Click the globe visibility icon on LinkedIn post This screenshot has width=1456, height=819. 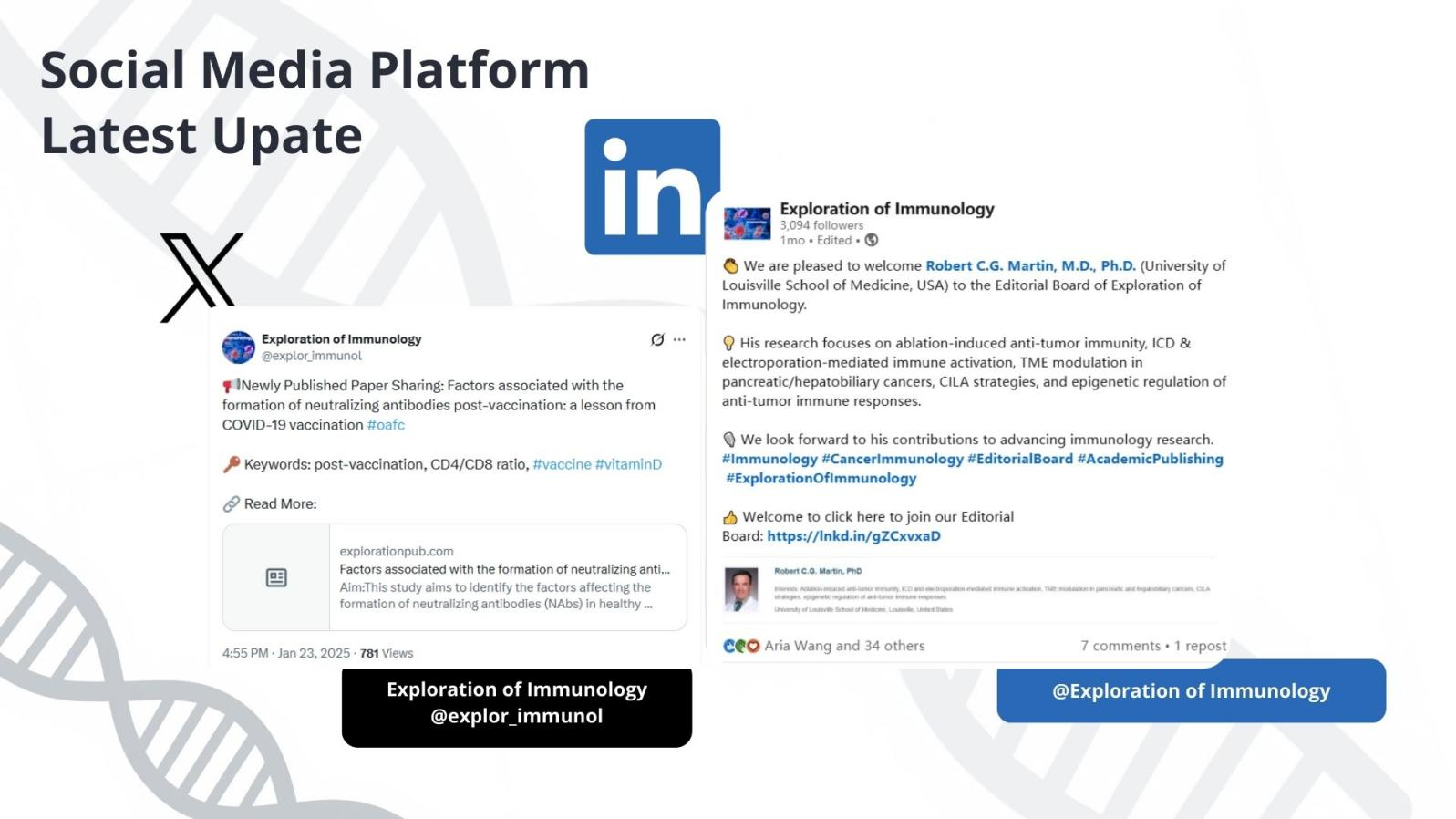pos(872,240)
